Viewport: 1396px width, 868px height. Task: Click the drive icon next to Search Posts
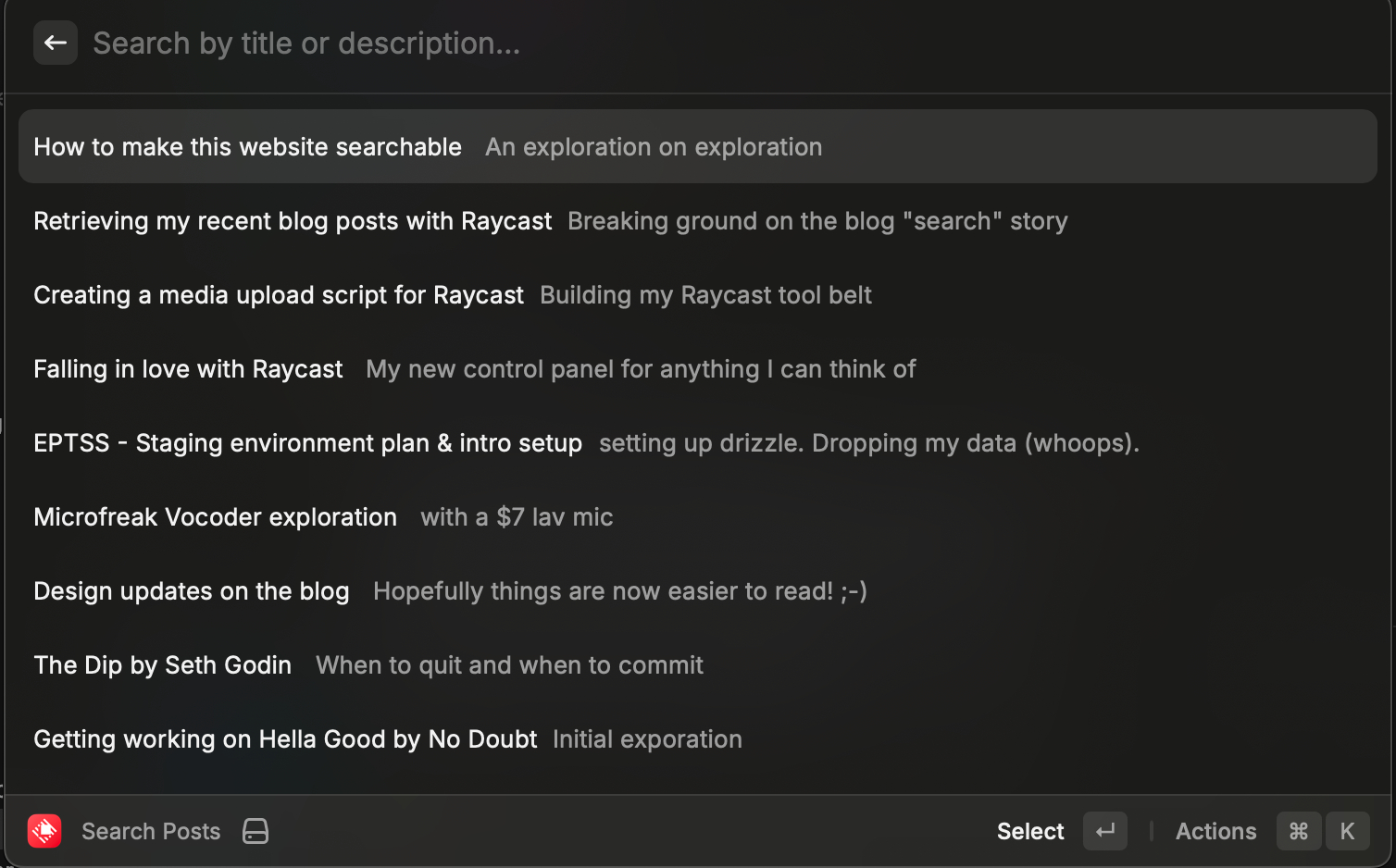click(x=256, y=831)
